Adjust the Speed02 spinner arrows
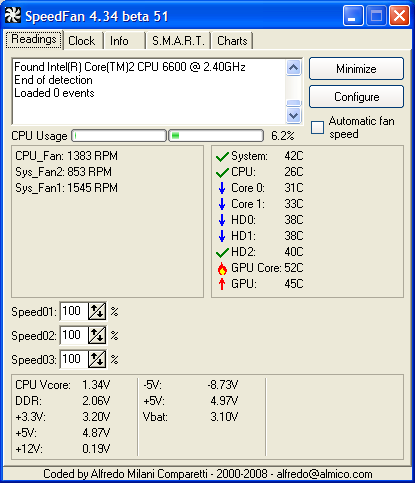Viewport: 415px width, 483px height. coord(97,335)
